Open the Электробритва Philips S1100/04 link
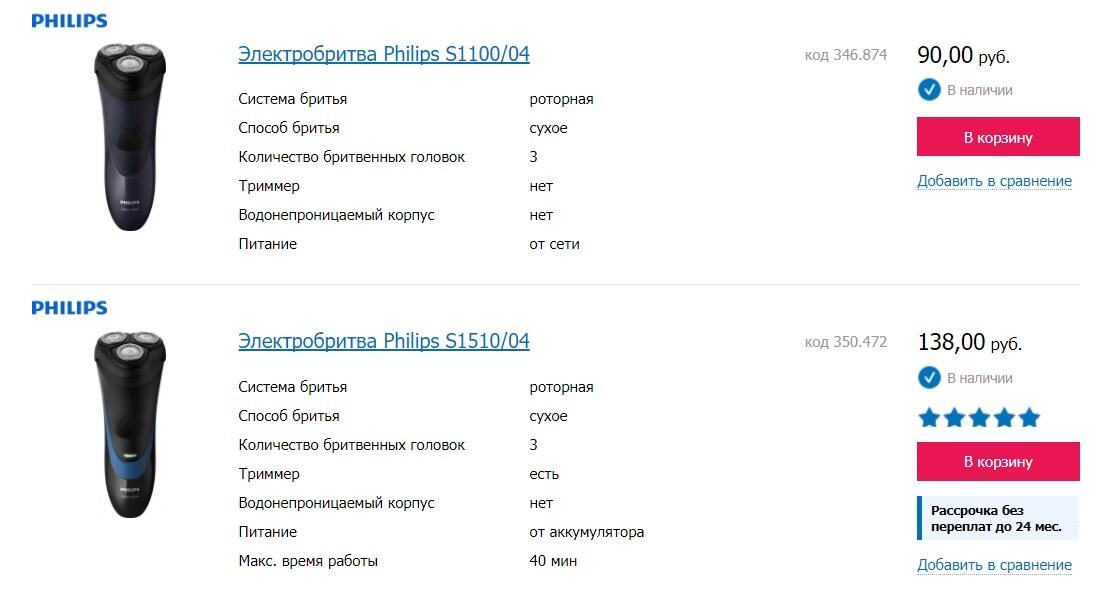This screenshot has height=602, width=1093. point(384,54)
